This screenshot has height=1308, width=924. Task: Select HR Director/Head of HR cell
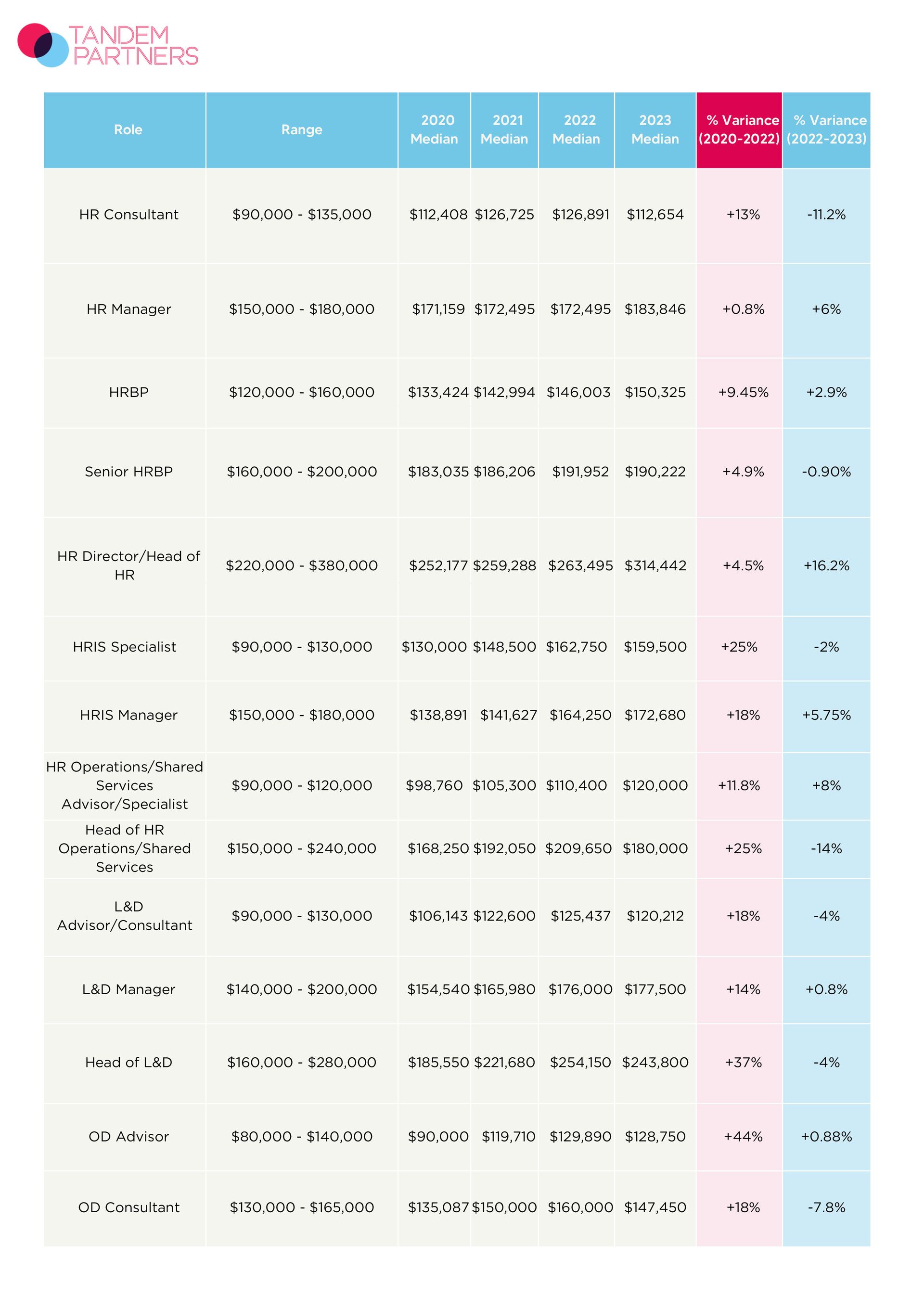(129, 566)
